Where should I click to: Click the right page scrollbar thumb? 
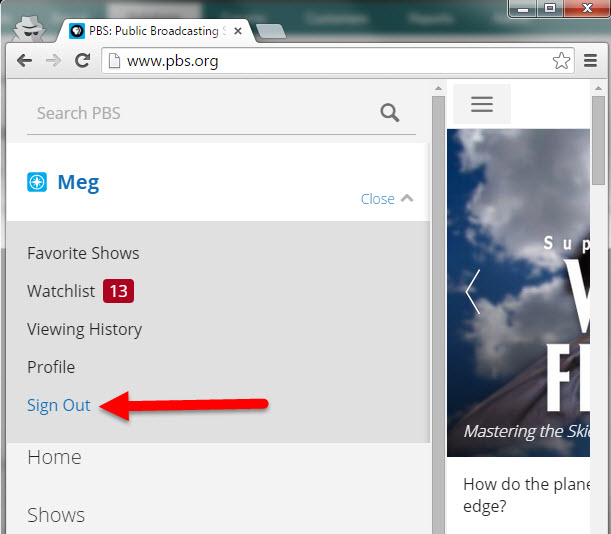click(599, 140)
